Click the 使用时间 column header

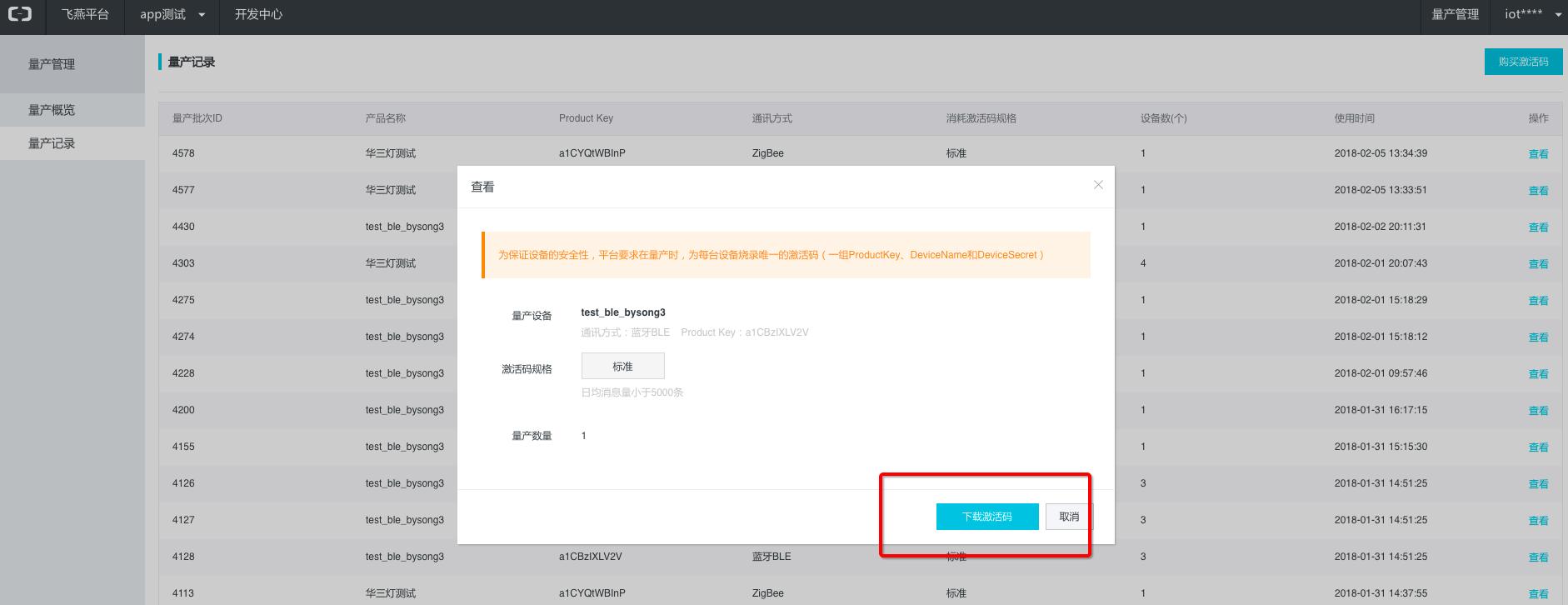pyautogui.click(x=1355, y=118)
